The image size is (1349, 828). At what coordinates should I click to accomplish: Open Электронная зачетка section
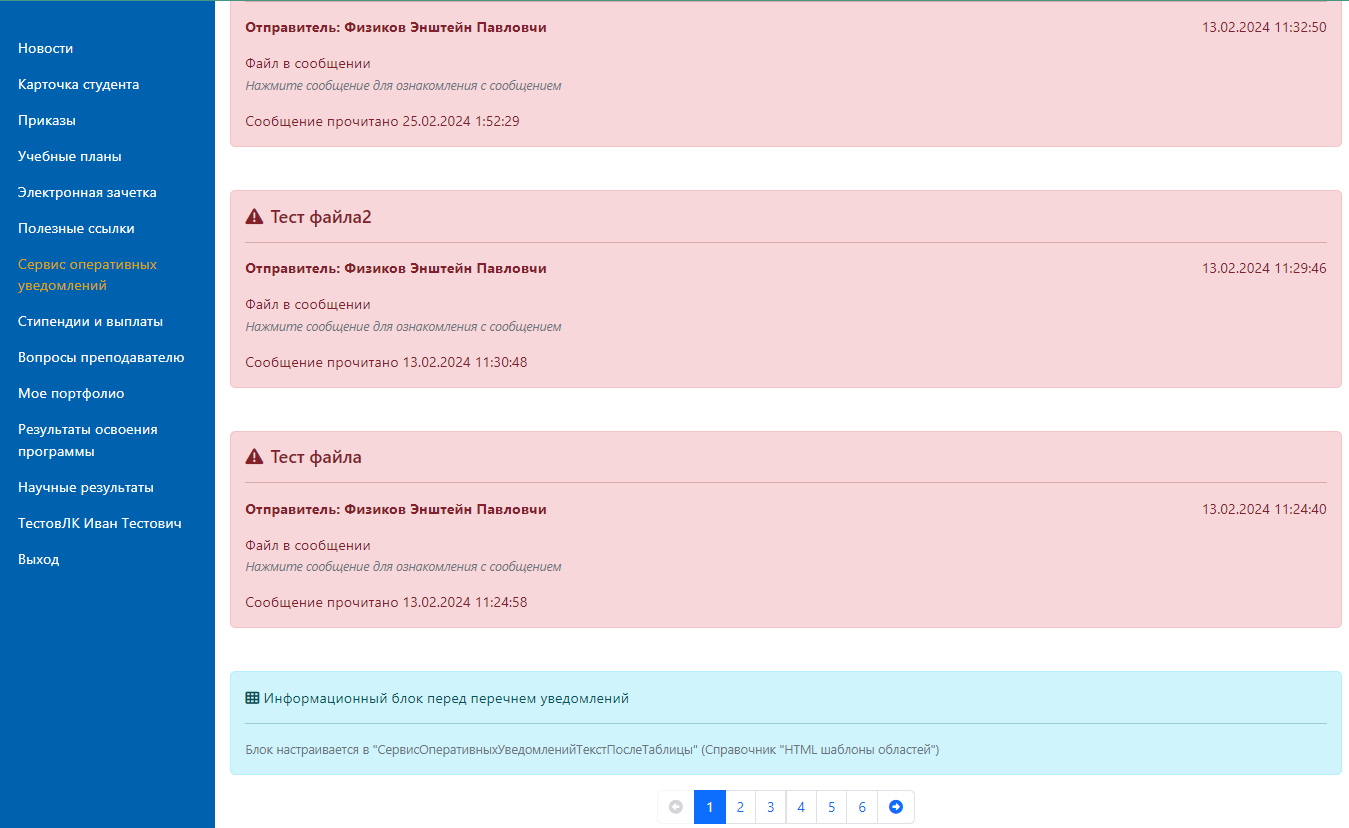[87, 192]
